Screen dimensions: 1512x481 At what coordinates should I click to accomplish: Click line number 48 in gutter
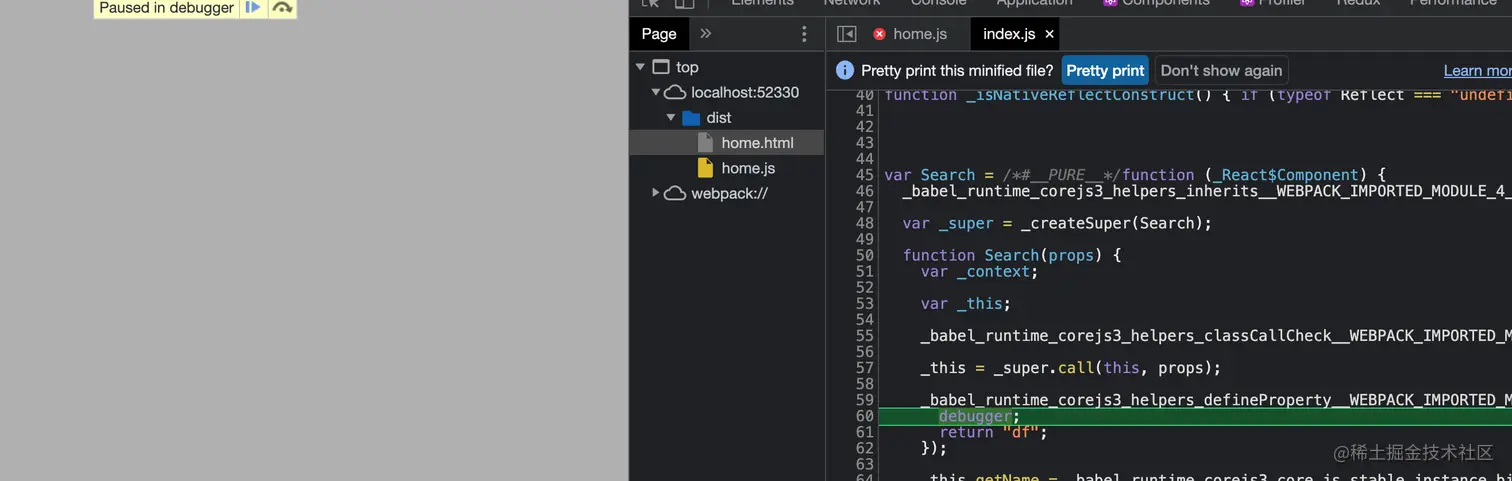pos(864,223)
